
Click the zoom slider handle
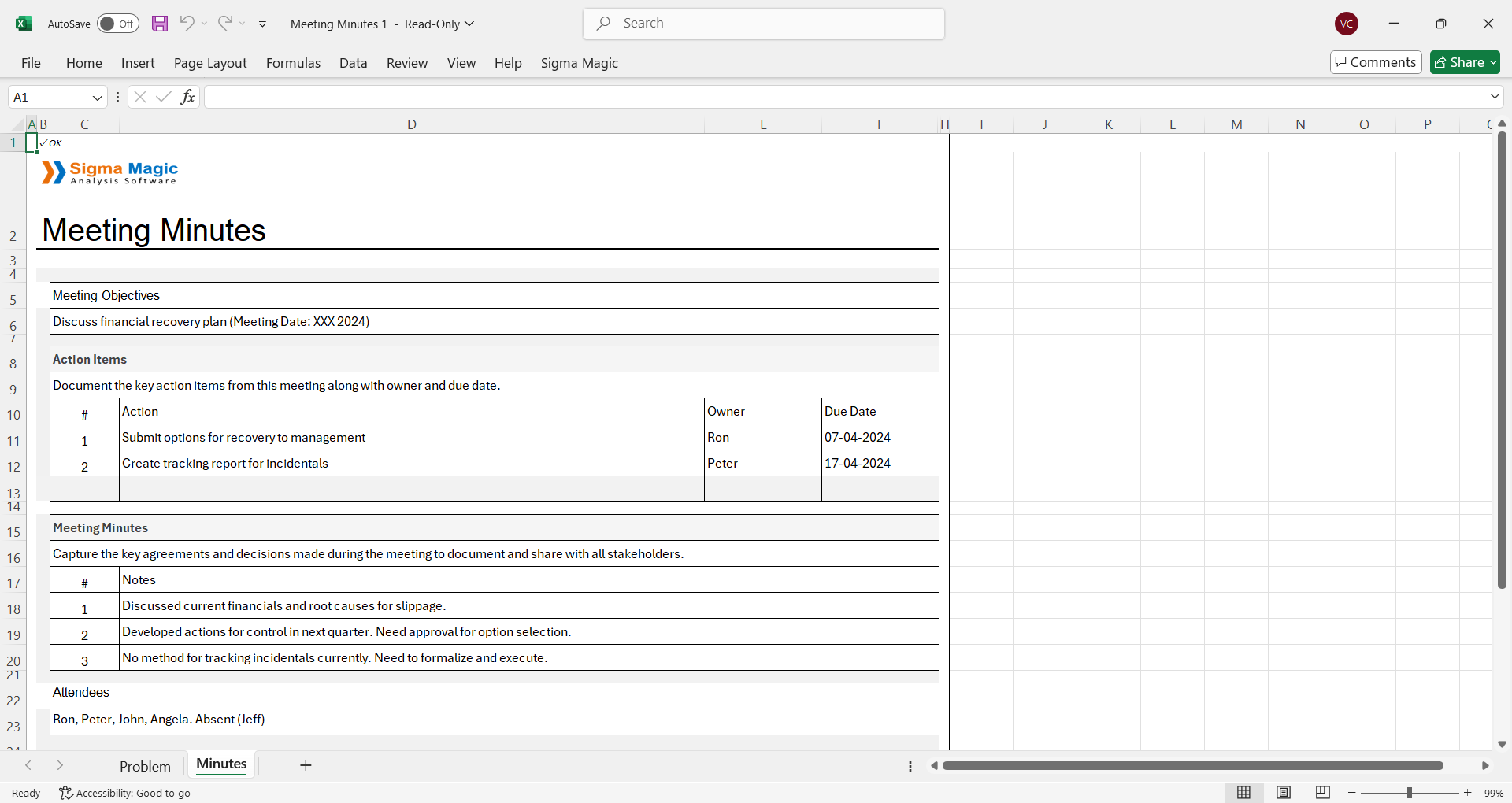point(1409,793)
